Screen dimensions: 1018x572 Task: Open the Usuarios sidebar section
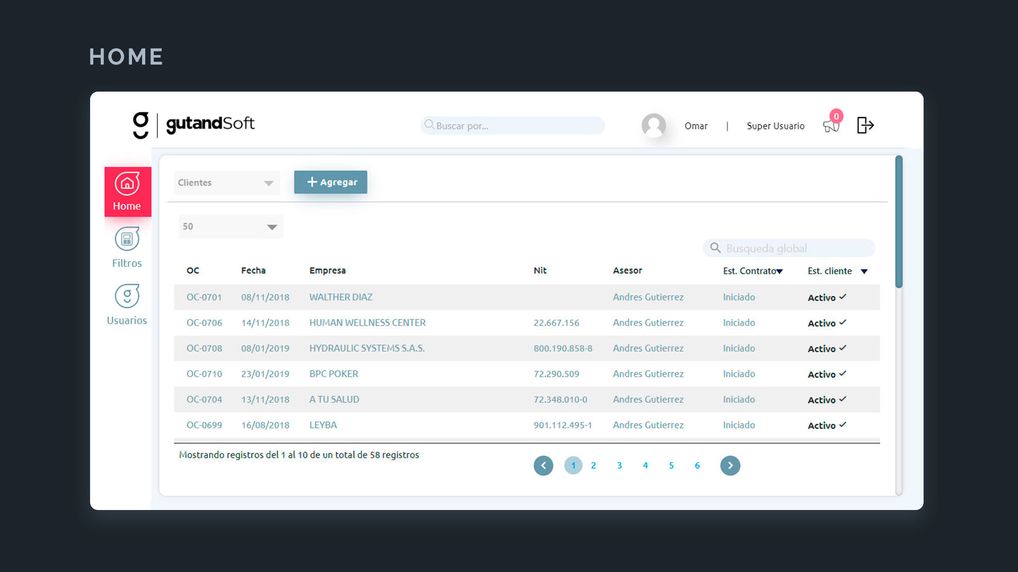click(x=127, y=305)
